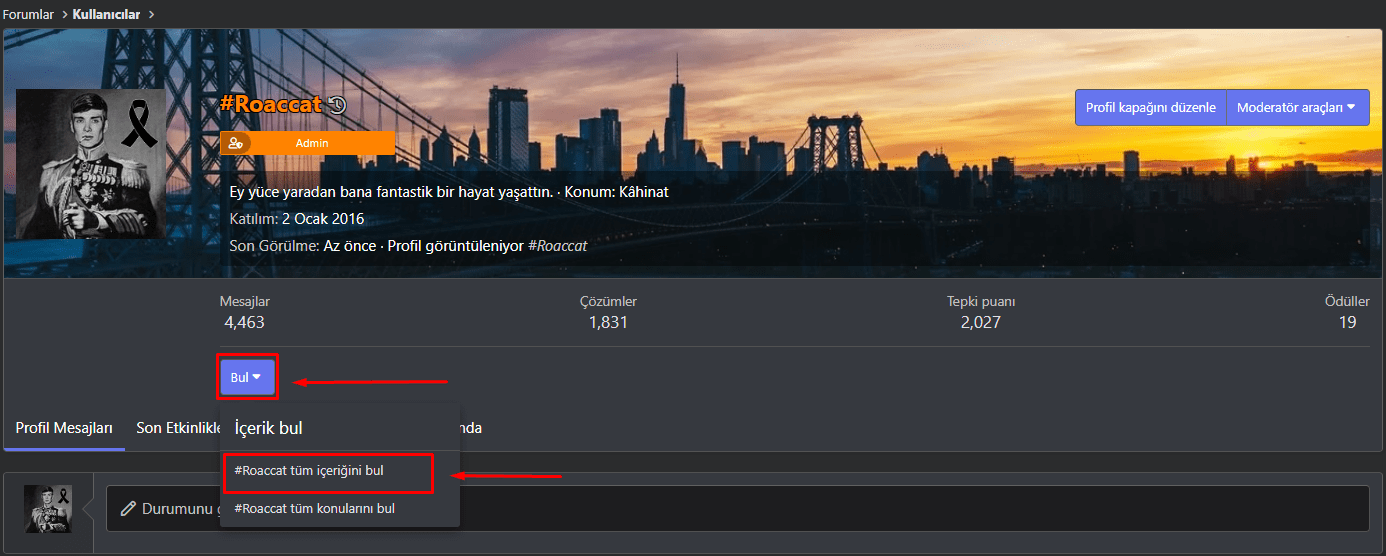Open the Ödüller count 19
This screenshot has width=1386, height=556.
1347,322
